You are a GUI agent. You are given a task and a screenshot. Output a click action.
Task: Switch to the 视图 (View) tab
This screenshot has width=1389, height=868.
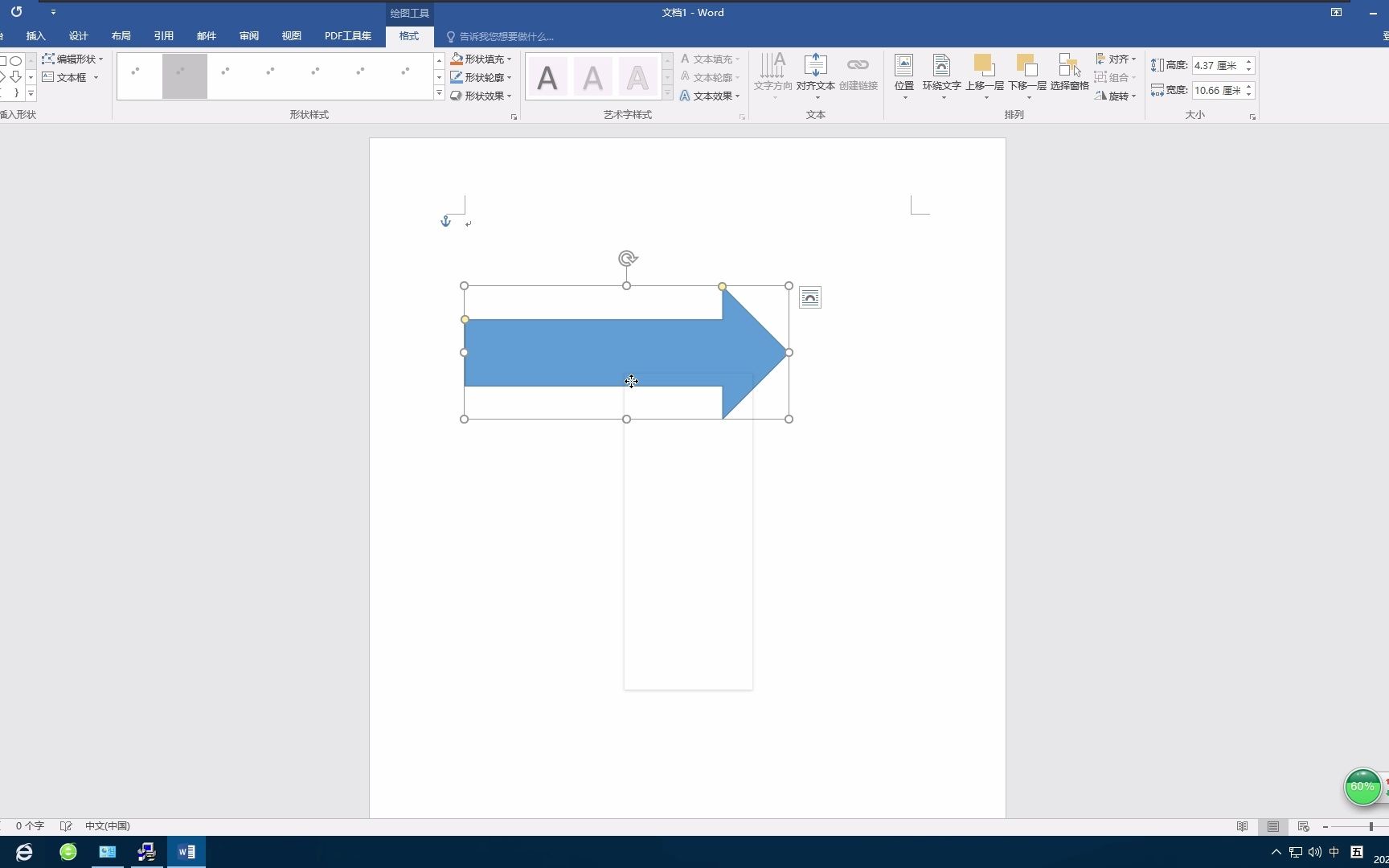pos(292,36)
